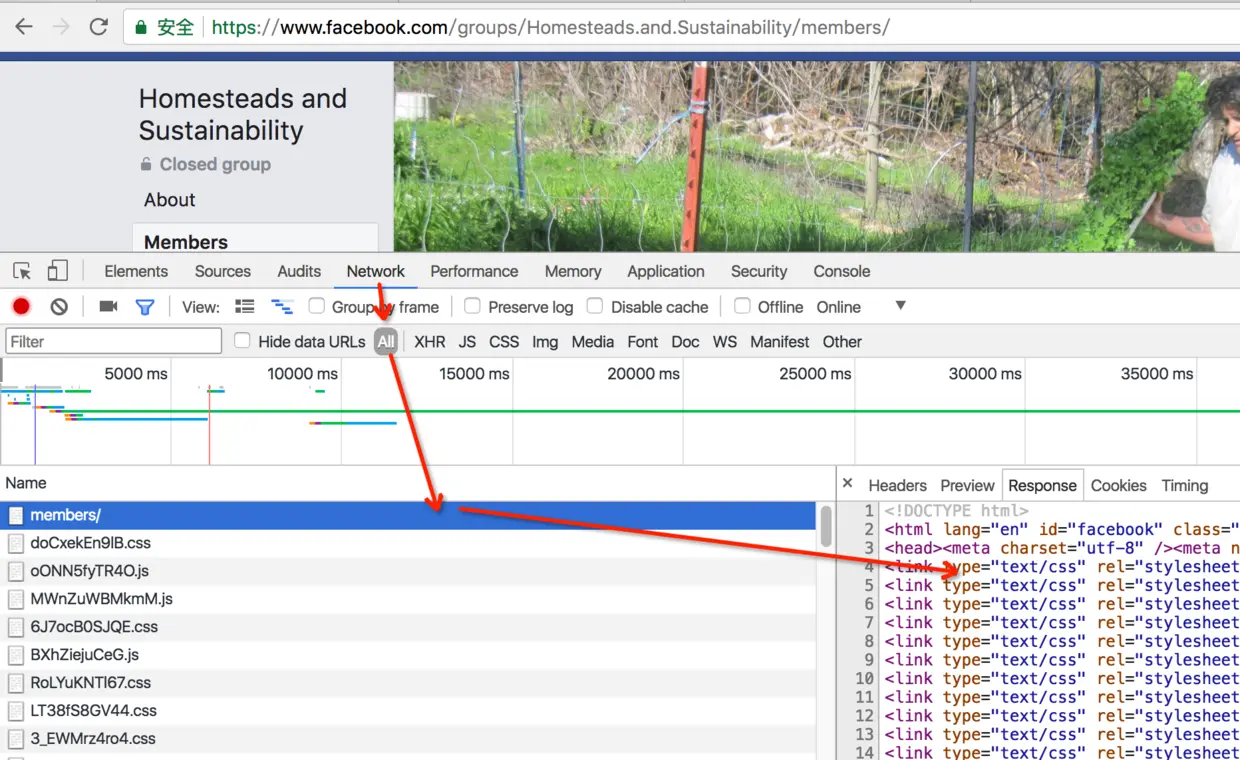Toggle the blue filter funnel icon
This screenshot has width=1240, height=760.
145,307
